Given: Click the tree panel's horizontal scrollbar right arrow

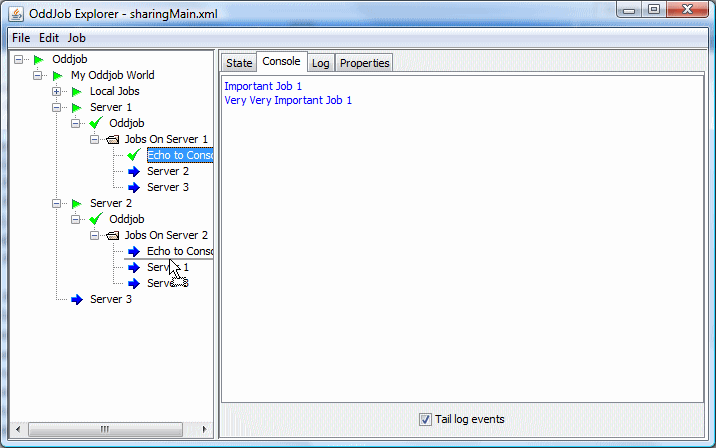Looking at the screenshot, I should (206, 429).
